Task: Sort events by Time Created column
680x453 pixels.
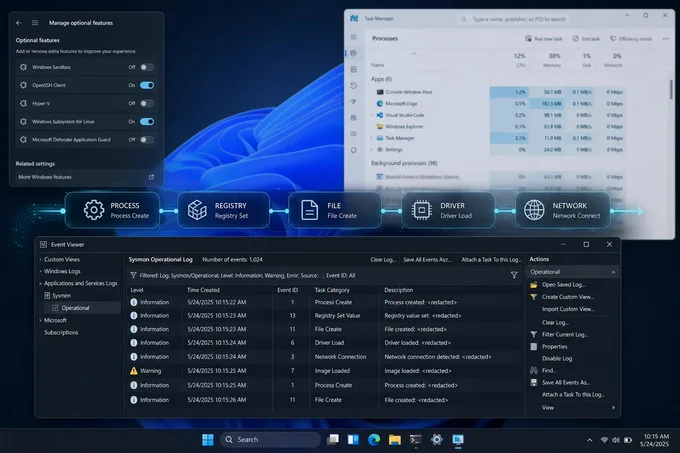Action: [203, 290]
